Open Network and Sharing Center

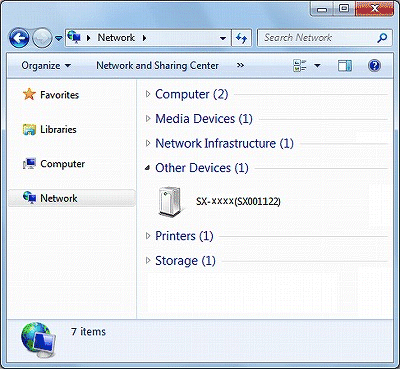[157, 66]
